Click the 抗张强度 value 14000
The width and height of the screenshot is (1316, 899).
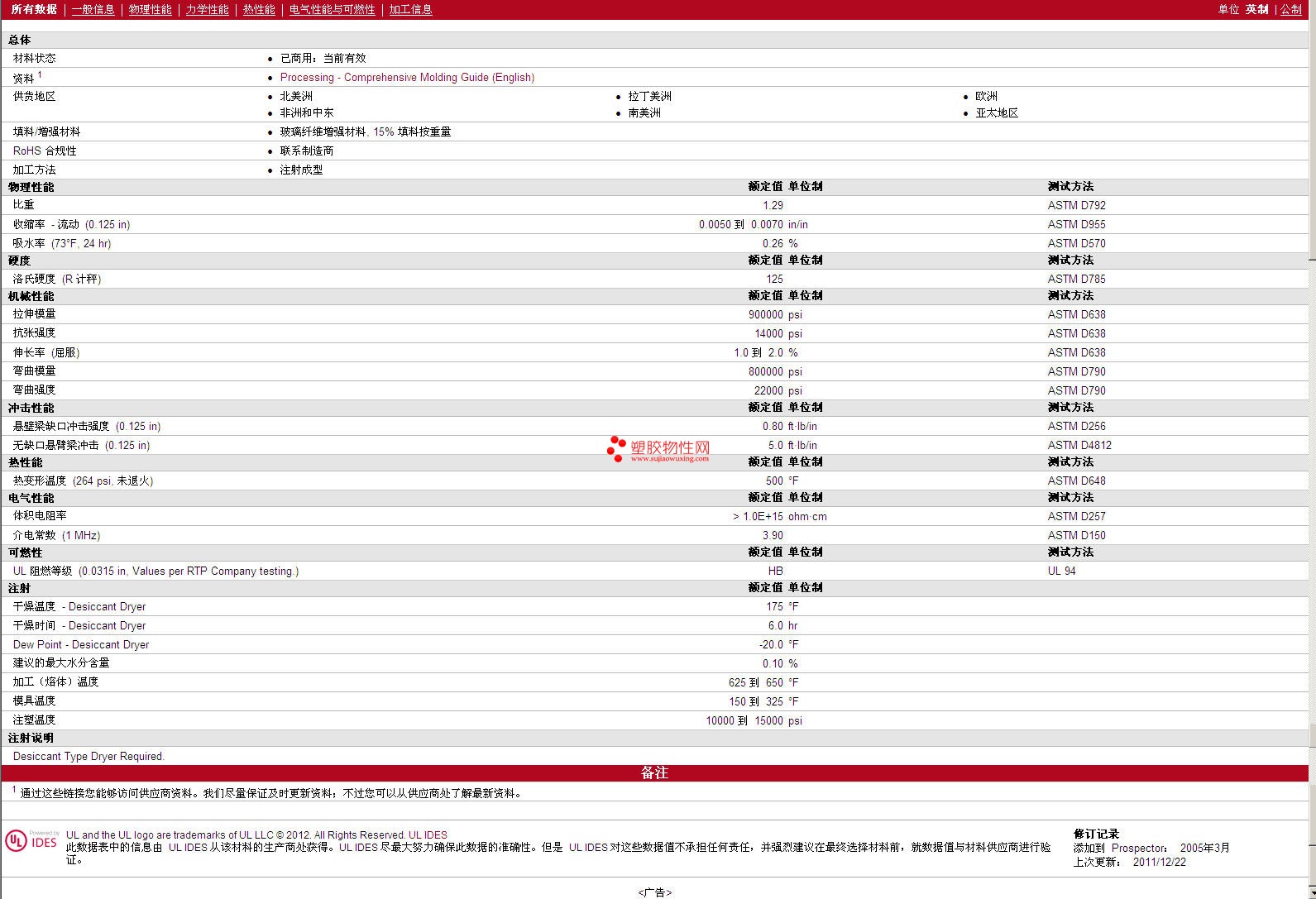tap(768, 333)
